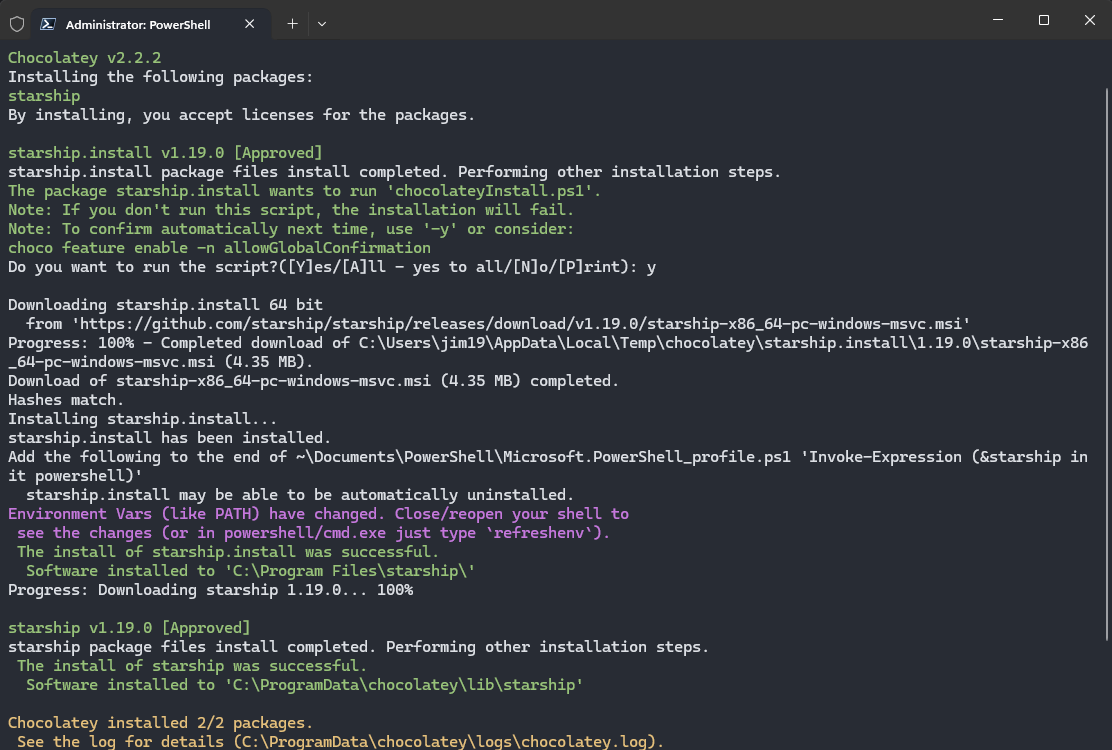The image size is (1112, 750).
Task: Click "Installing starship.install..." line
Action: tap(143, 419)
